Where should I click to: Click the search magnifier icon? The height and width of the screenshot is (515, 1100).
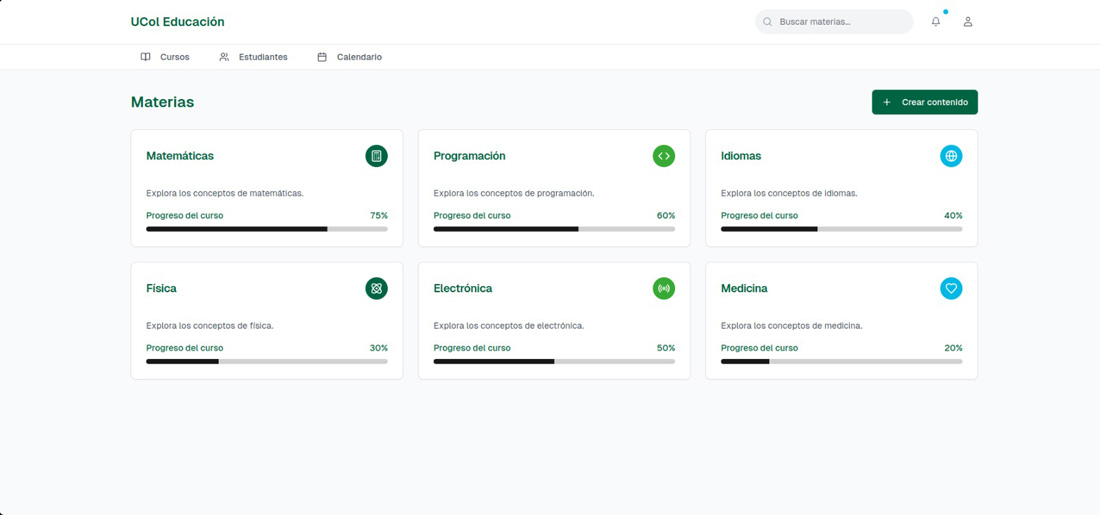pos(767,22)
